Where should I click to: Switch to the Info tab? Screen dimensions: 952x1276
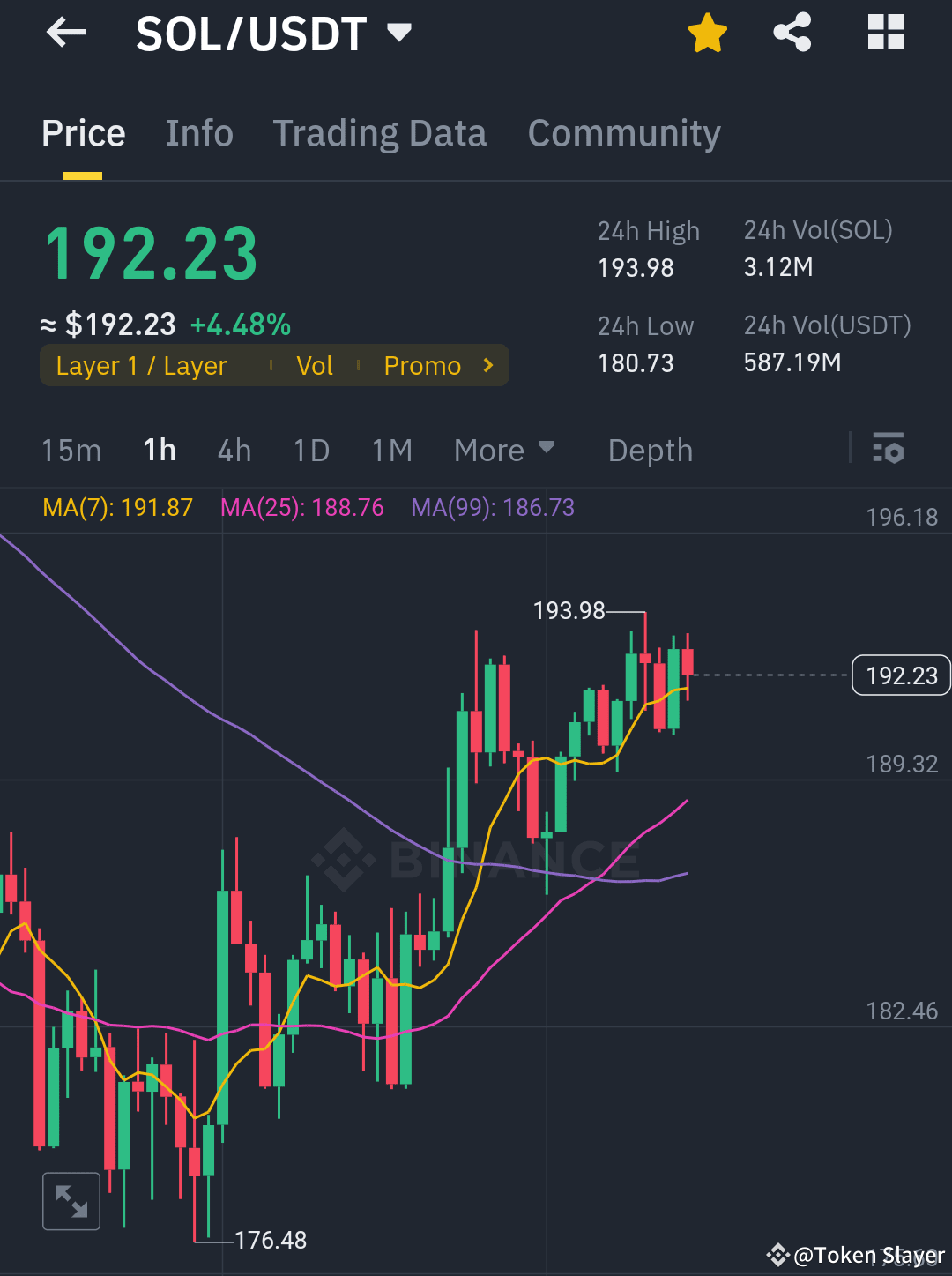(198, 133)
